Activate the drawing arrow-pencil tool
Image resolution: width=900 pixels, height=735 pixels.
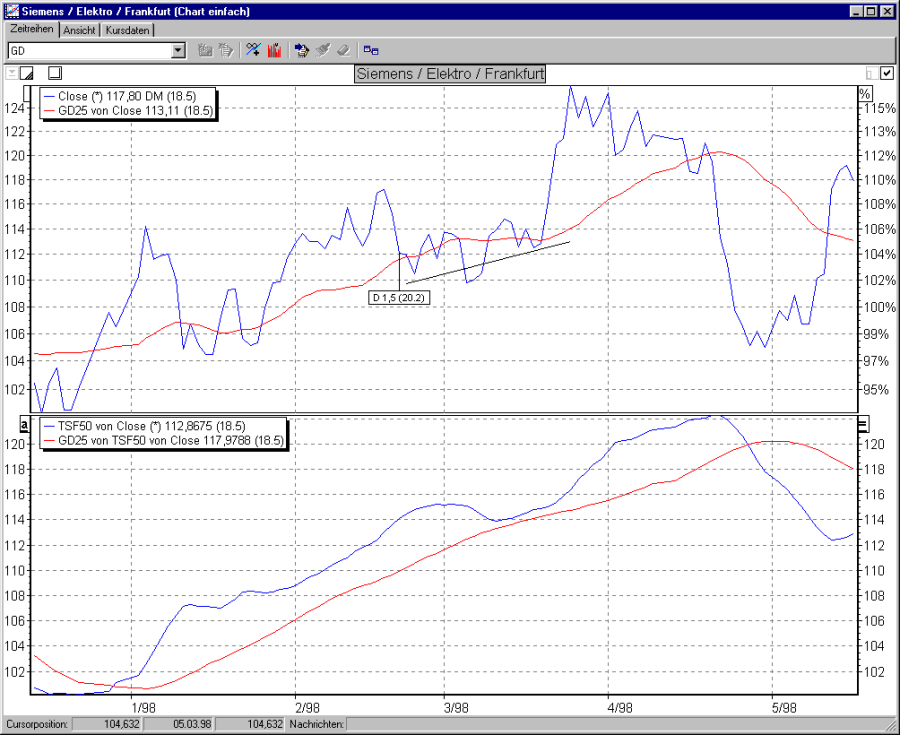coord(302,49)
